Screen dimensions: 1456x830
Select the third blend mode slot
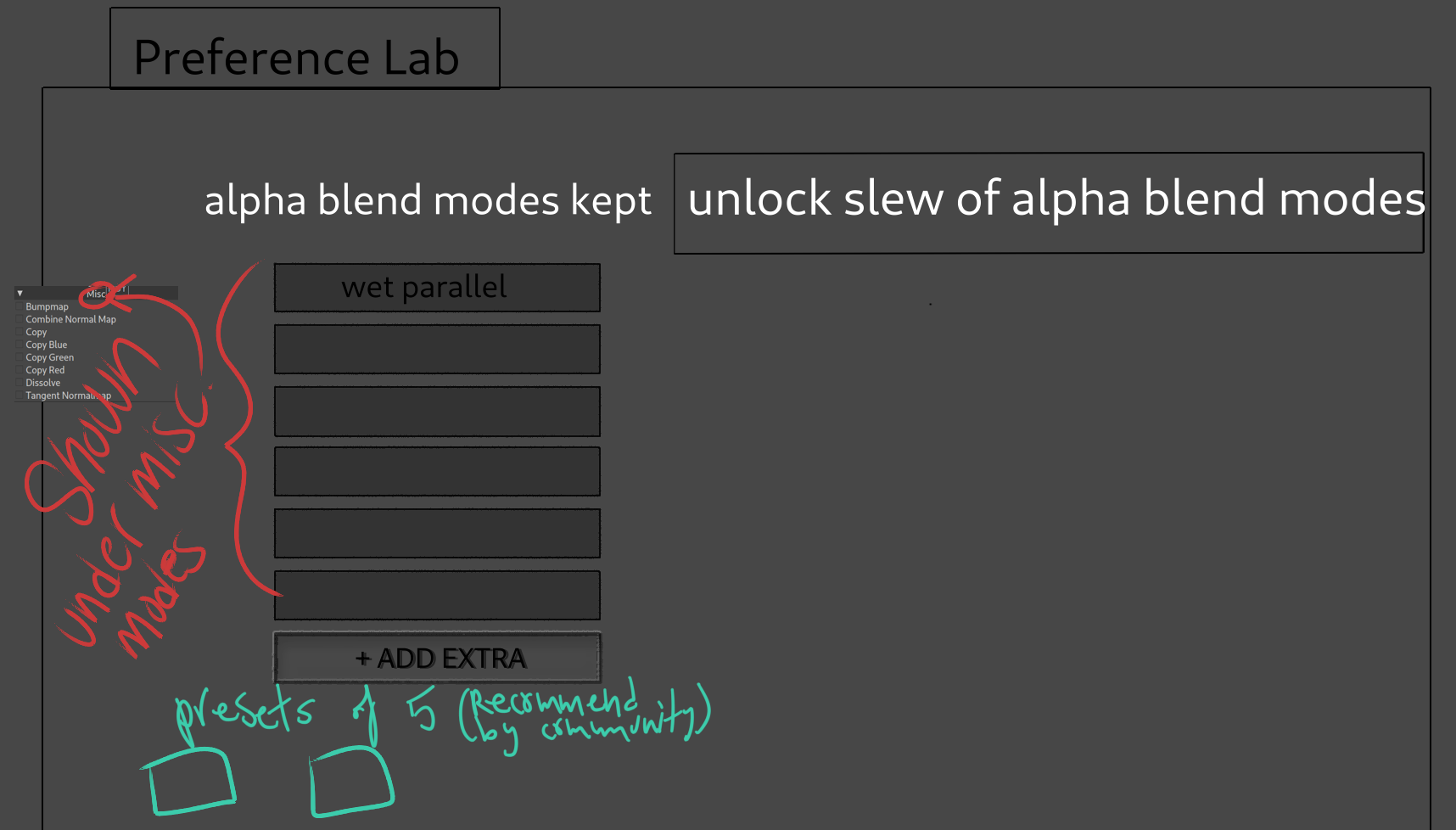point(437,411)
